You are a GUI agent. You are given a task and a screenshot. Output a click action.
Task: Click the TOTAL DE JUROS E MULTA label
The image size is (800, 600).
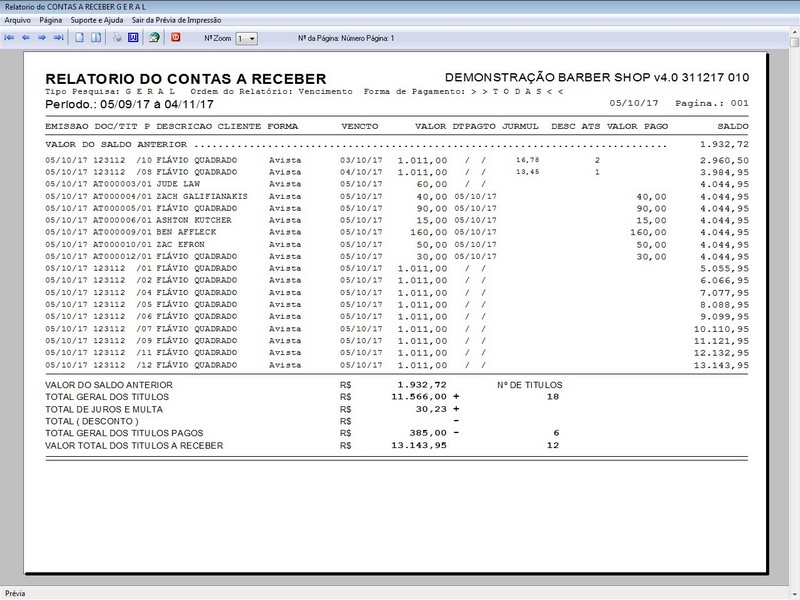[104, 409]
